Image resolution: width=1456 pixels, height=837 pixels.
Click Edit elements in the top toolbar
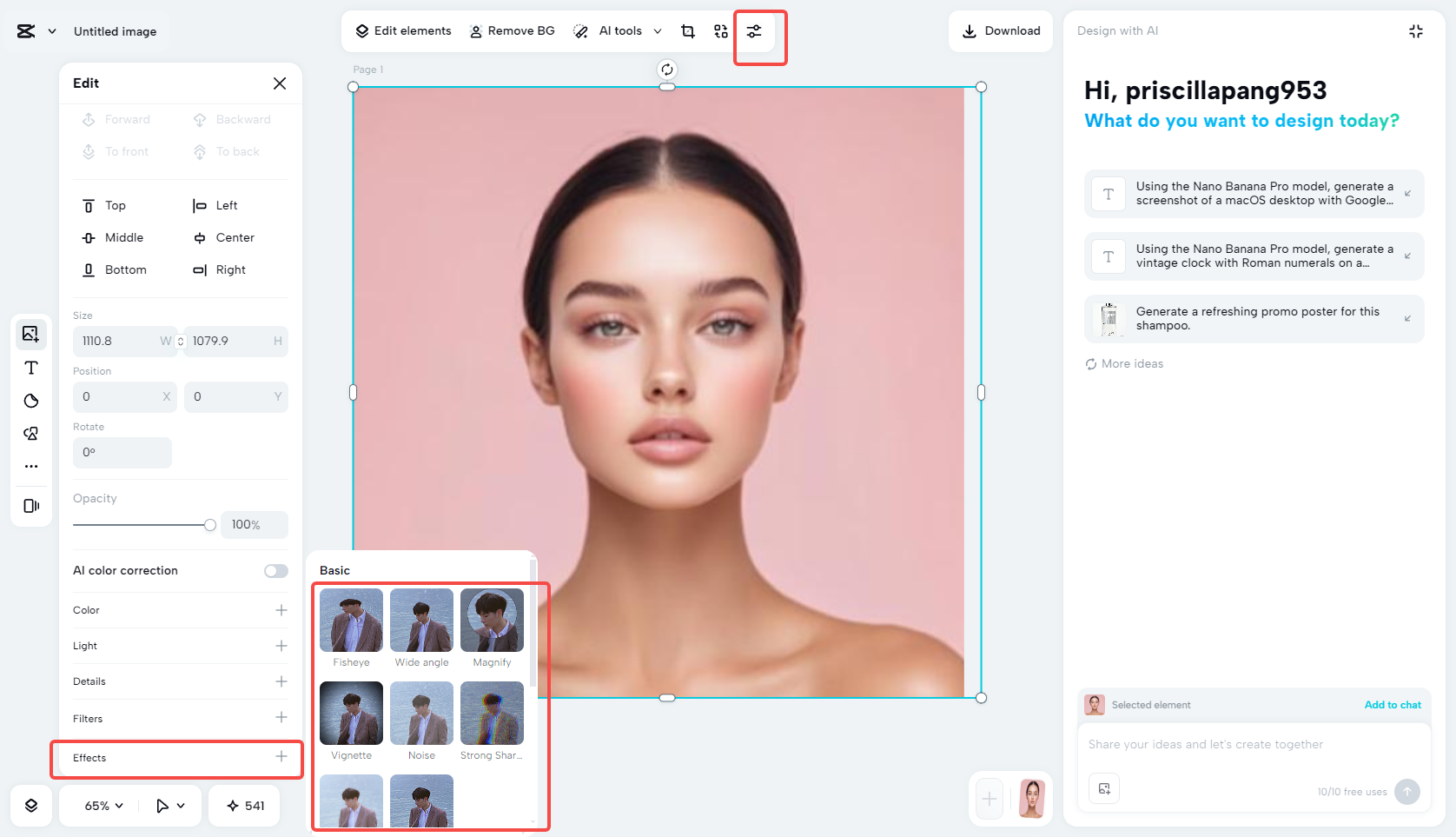click(402, 31)
